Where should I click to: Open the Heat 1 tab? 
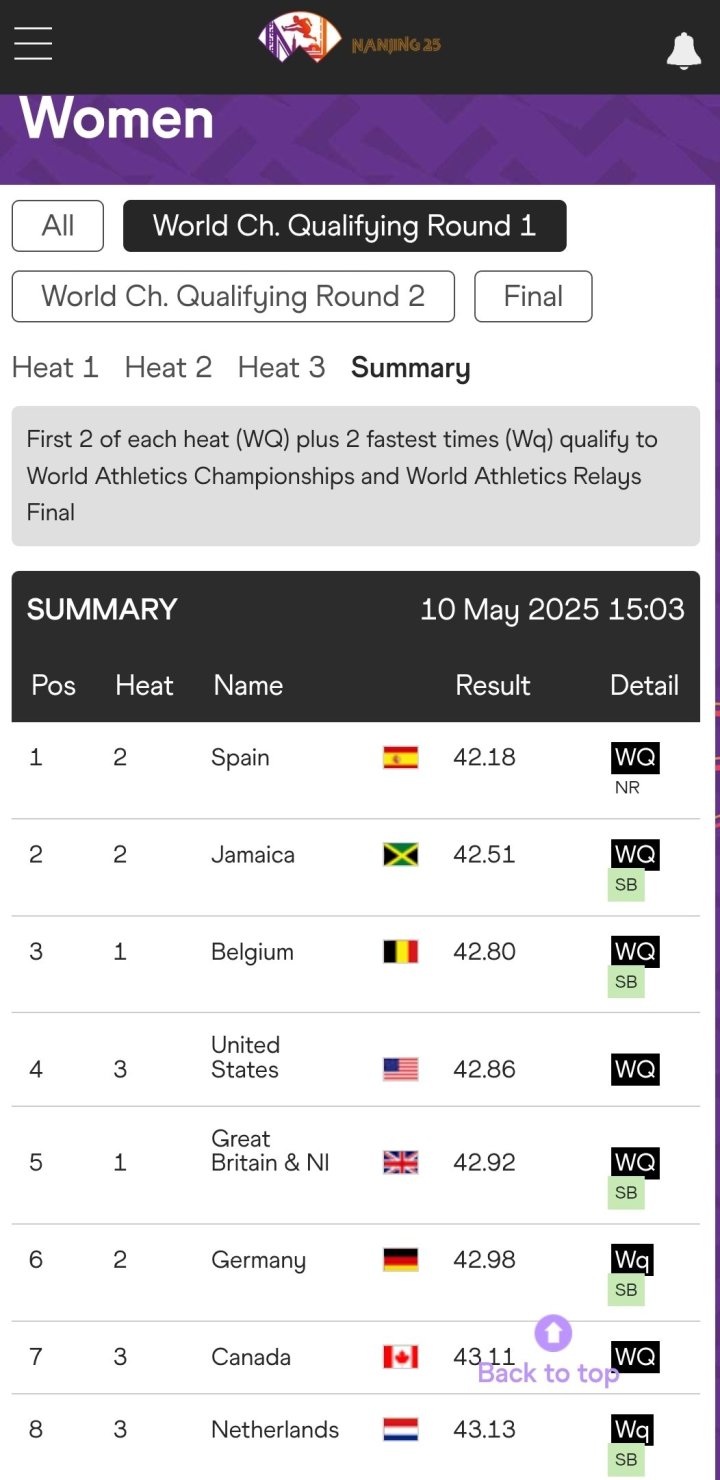tap(55, 368)
